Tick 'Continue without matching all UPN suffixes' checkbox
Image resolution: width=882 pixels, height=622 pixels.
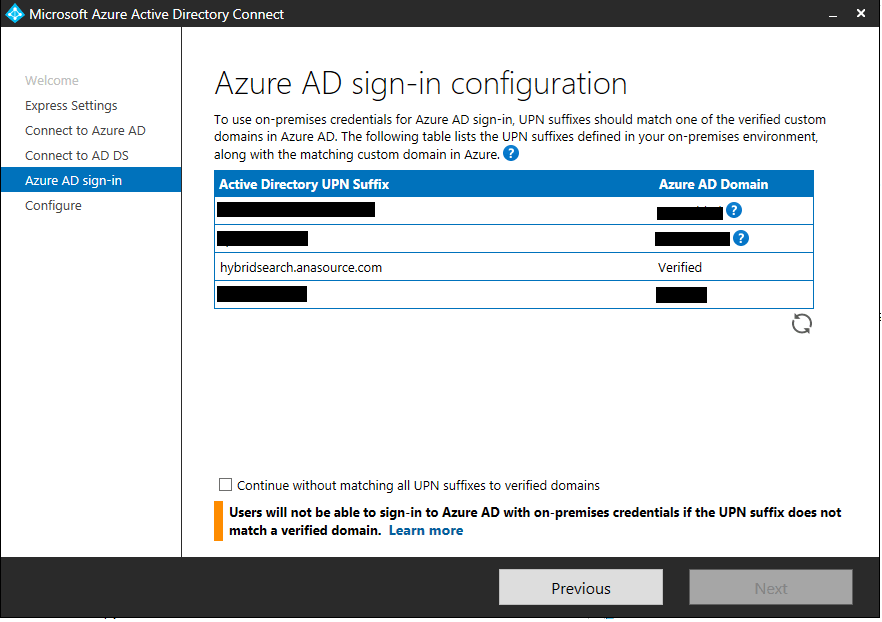pos(225,484)
